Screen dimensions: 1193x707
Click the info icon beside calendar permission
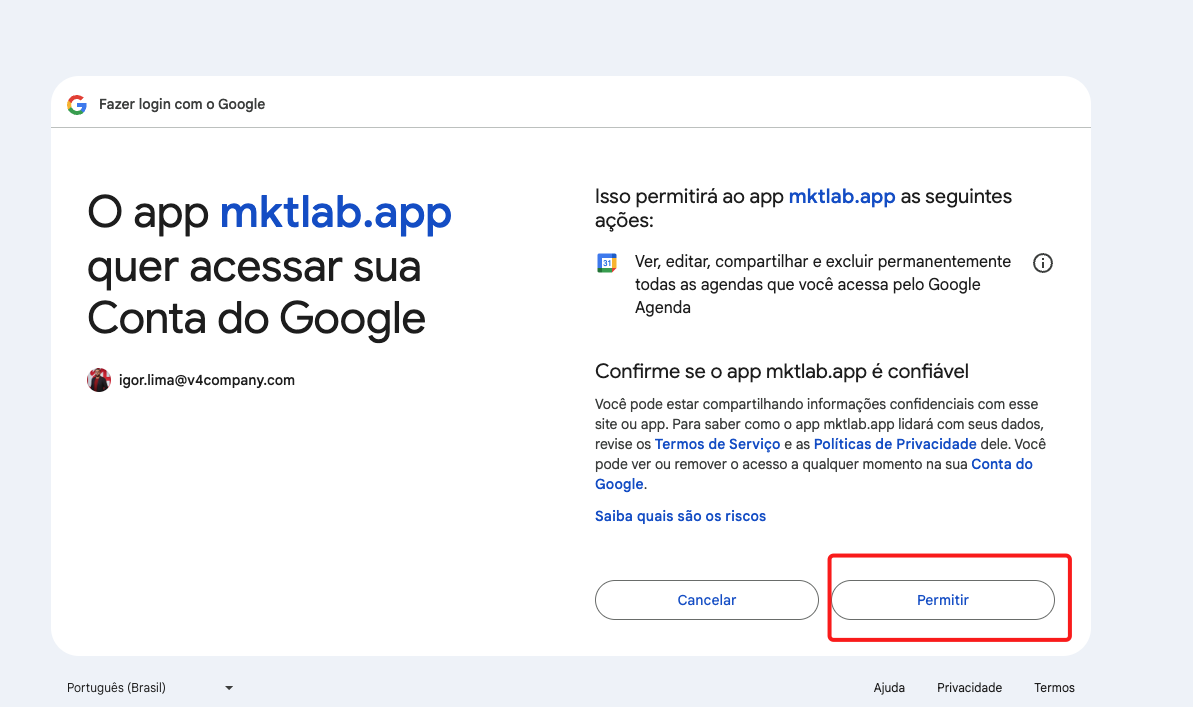click(1043, 264)
